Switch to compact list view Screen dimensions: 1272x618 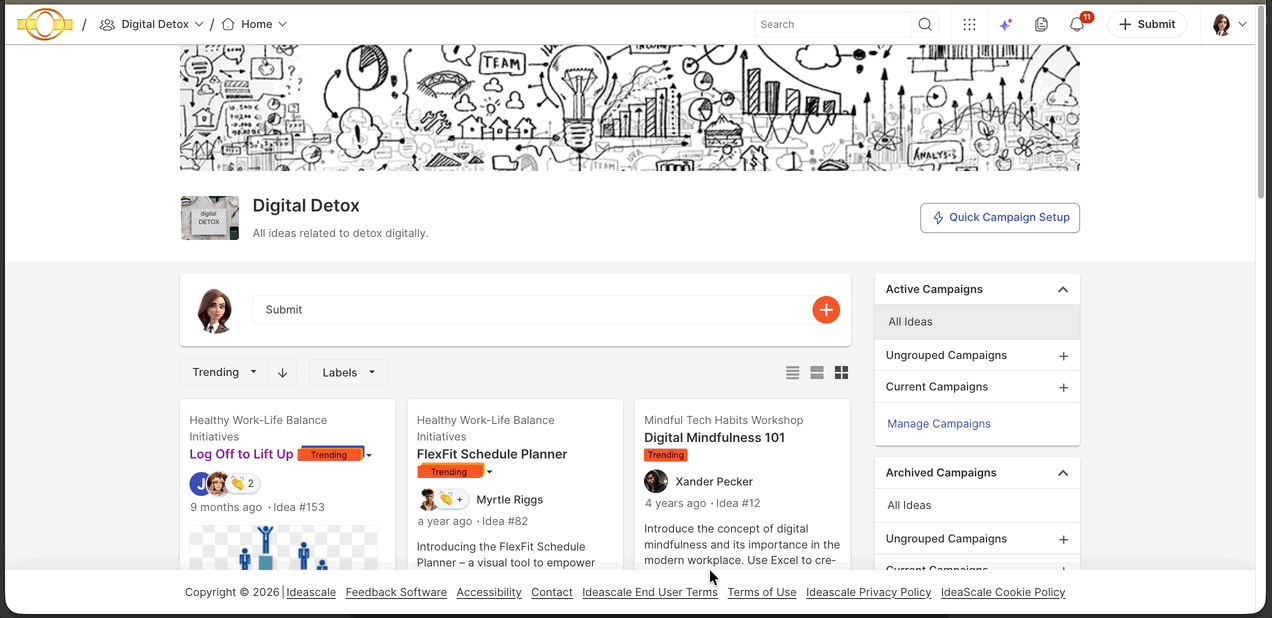(792, 373)
